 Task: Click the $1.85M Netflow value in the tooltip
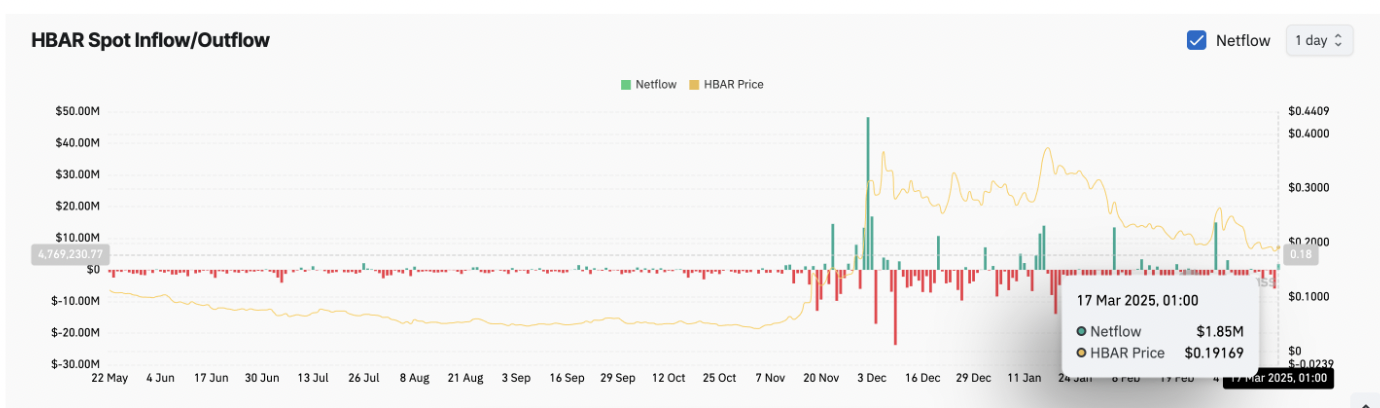coord(1219,331)
